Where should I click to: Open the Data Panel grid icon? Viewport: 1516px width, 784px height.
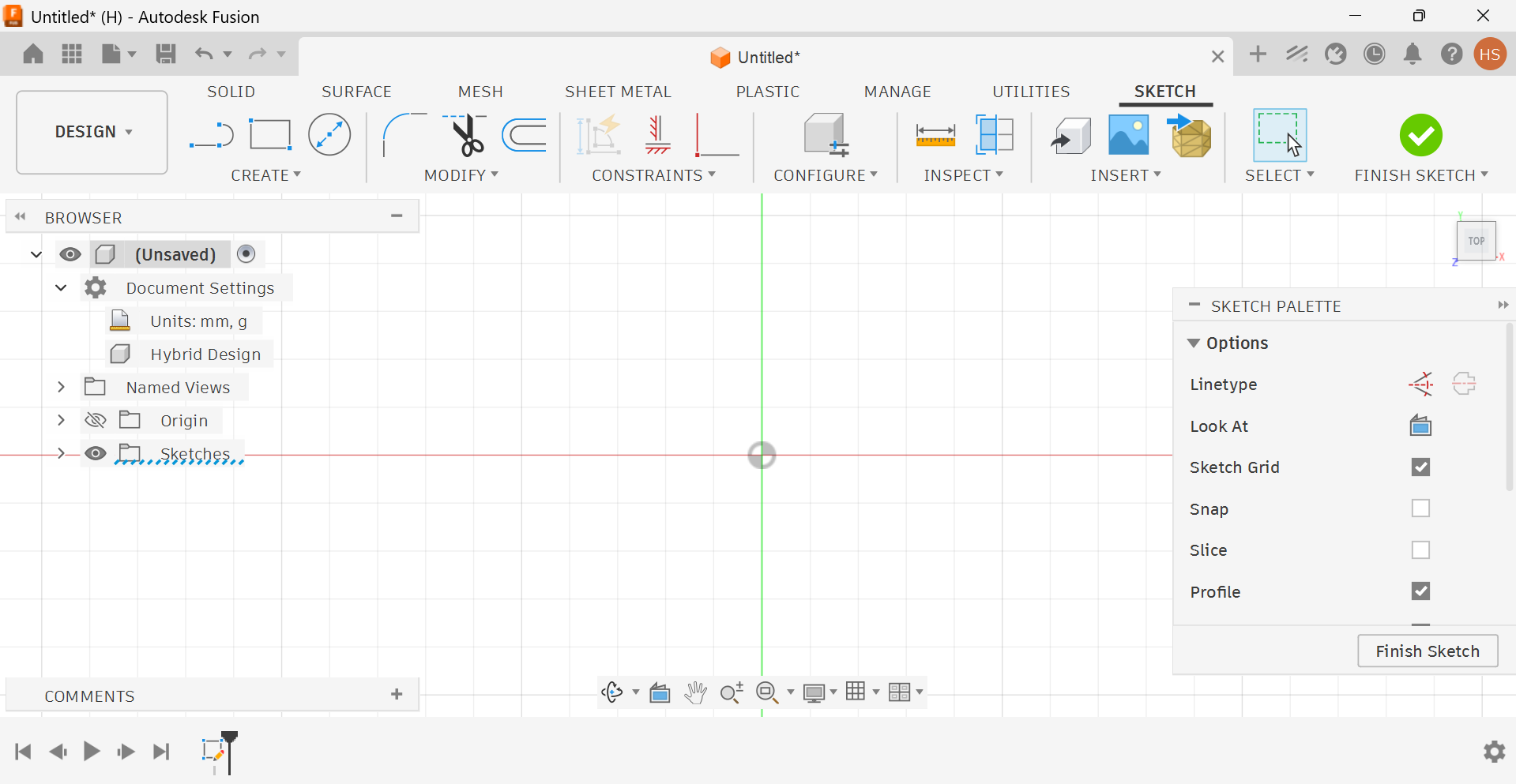pyautogui.click(x=72, y=54)
